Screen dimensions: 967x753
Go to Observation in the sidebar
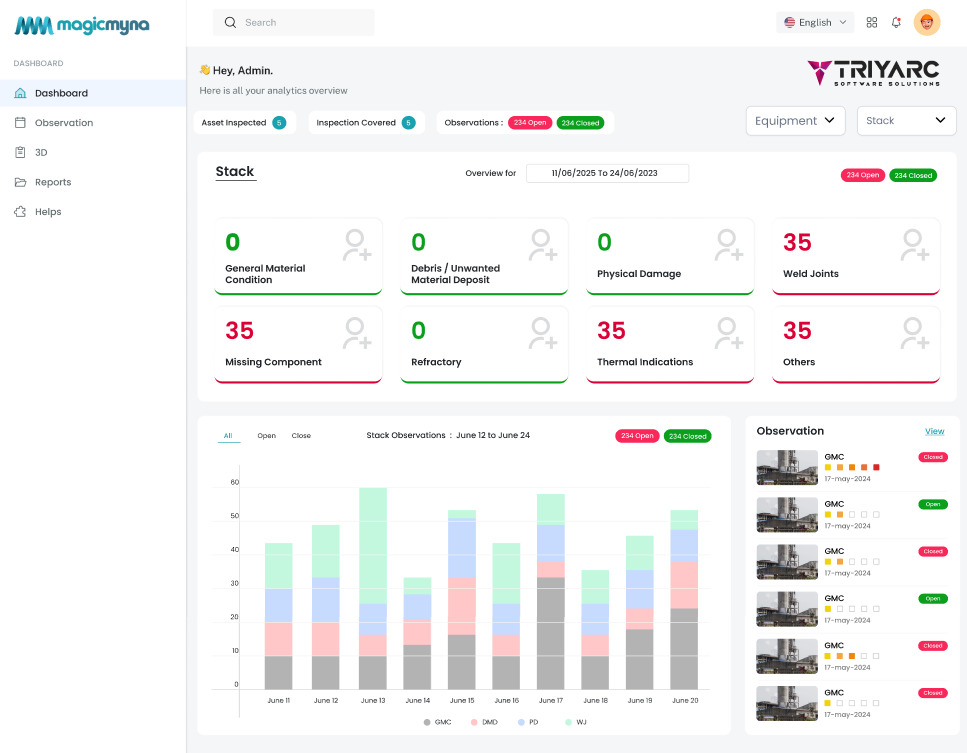pyautogui.click(x=64, y=123)
